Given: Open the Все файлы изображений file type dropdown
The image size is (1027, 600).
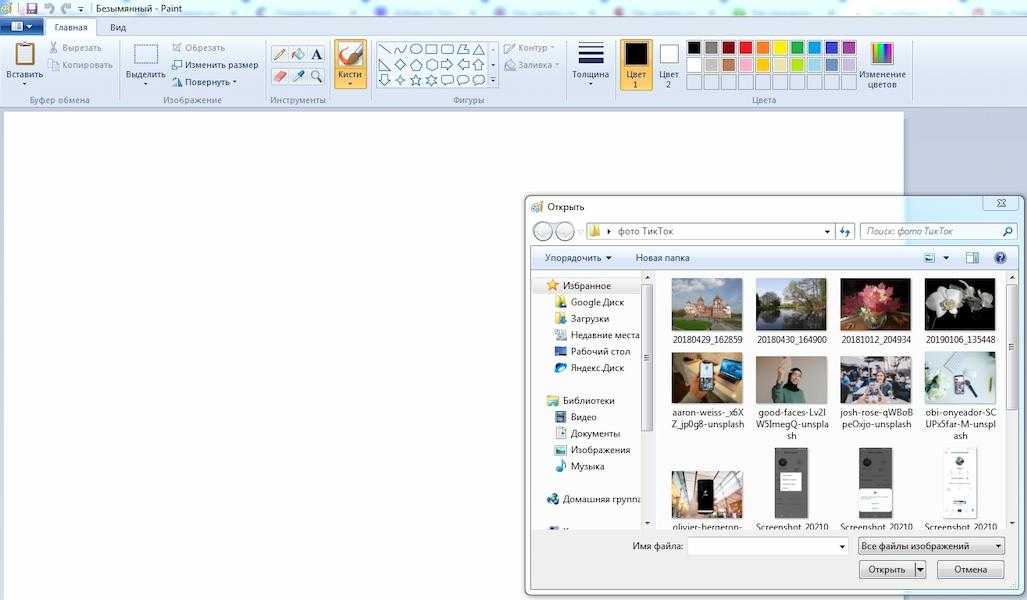Looking at the screenshot, I should click(931, 546).
